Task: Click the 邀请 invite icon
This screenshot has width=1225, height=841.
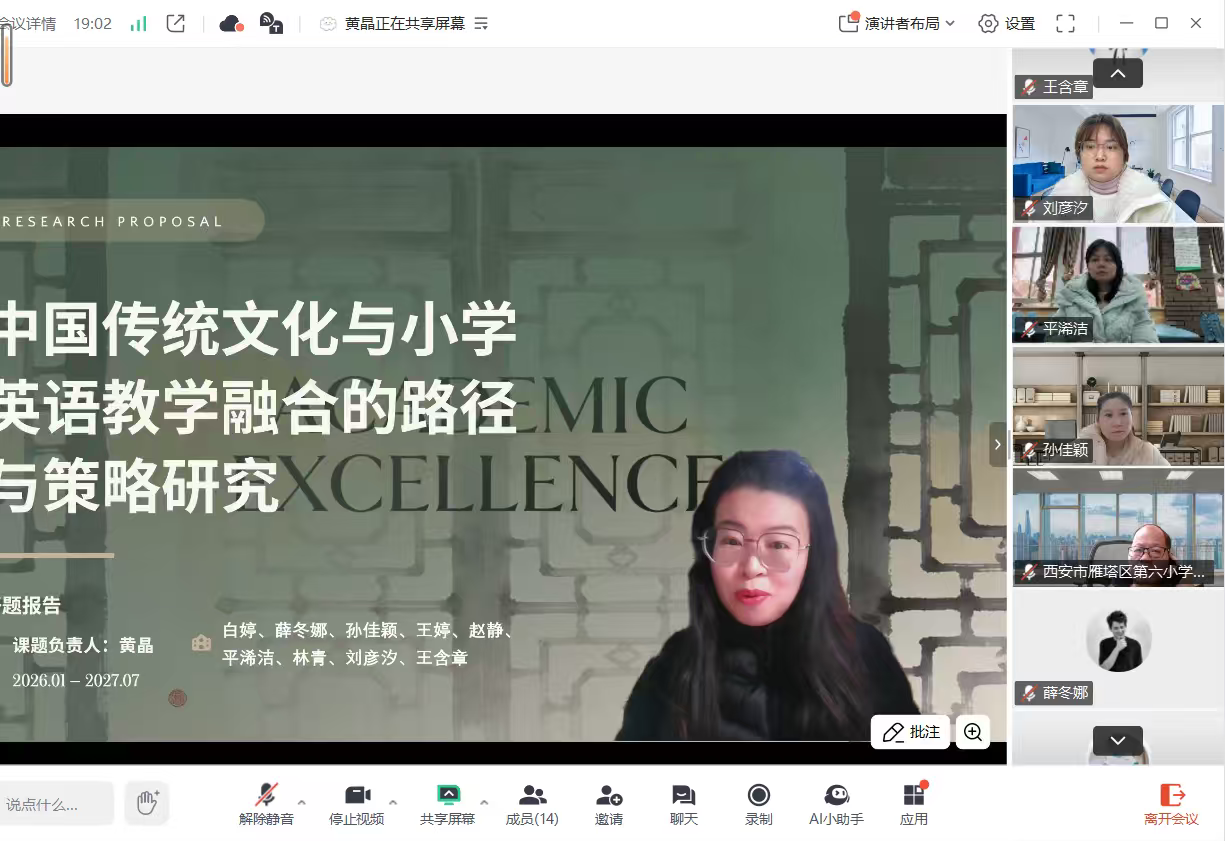Action: (609, 804)
